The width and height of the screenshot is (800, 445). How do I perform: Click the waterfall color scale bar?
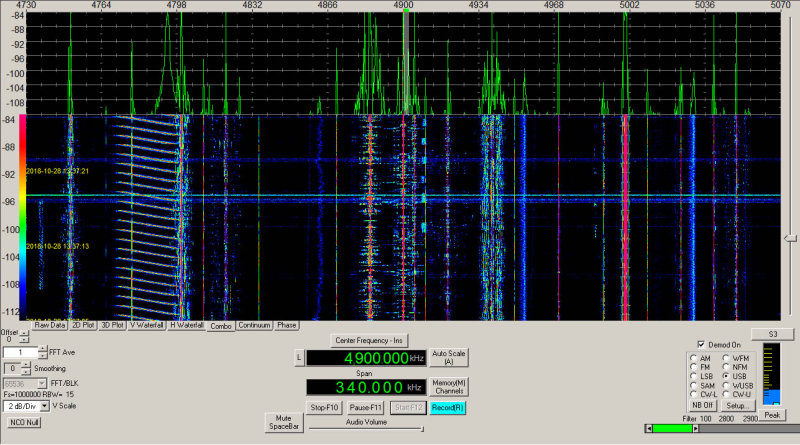coord(22,217)
